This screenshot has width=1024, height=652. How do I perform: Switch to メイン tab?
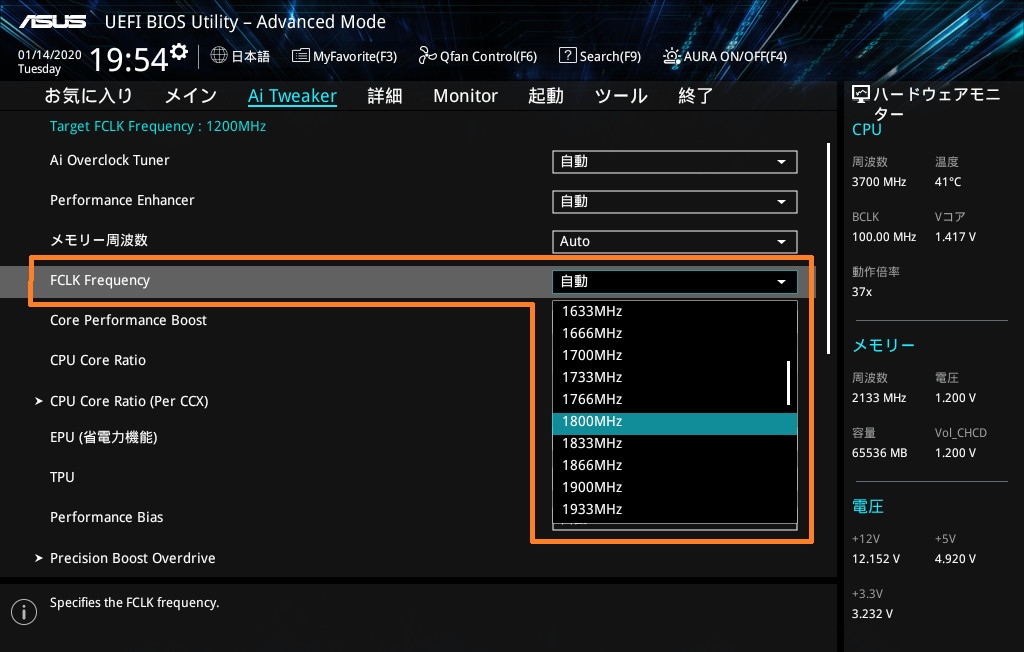(191, 96)
